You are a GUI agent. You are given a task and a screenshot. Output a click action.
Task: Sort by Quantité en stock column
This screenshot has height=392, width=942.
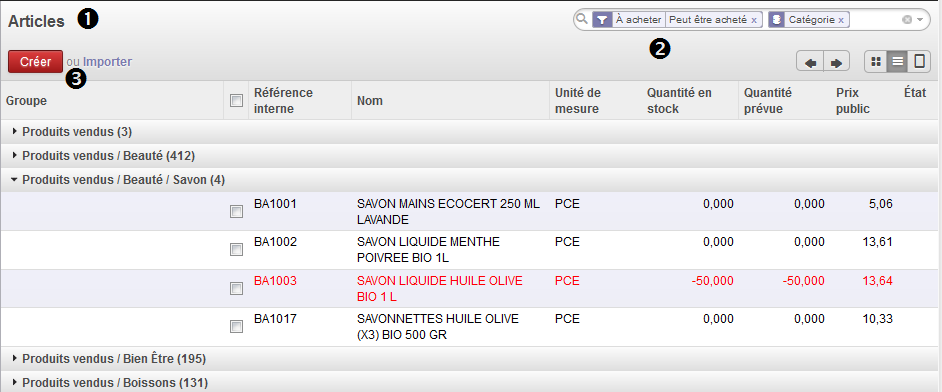coord(679,101)
